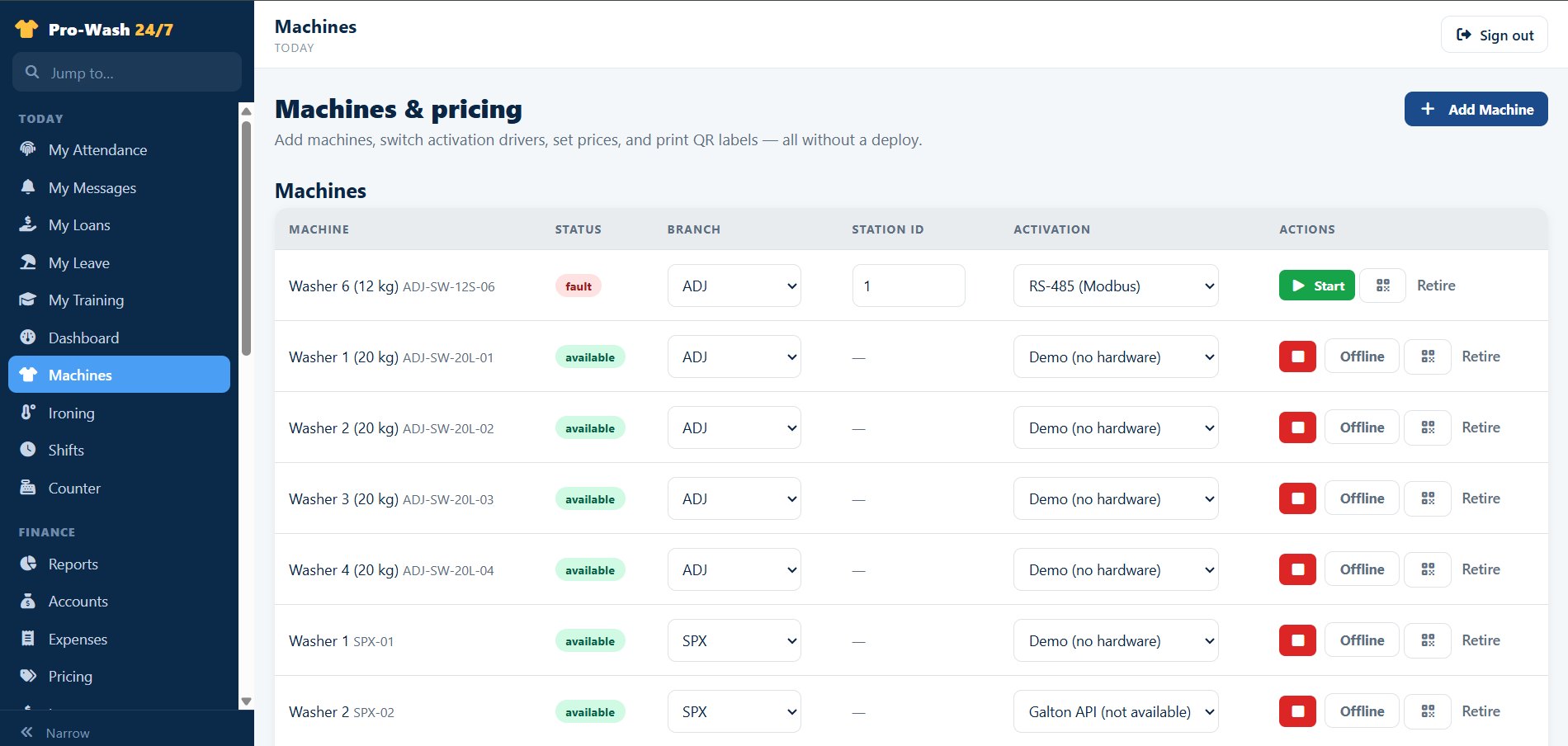Screen dimensions: 1568x746
Task: Open Reports under Finance
Action: 119,564
